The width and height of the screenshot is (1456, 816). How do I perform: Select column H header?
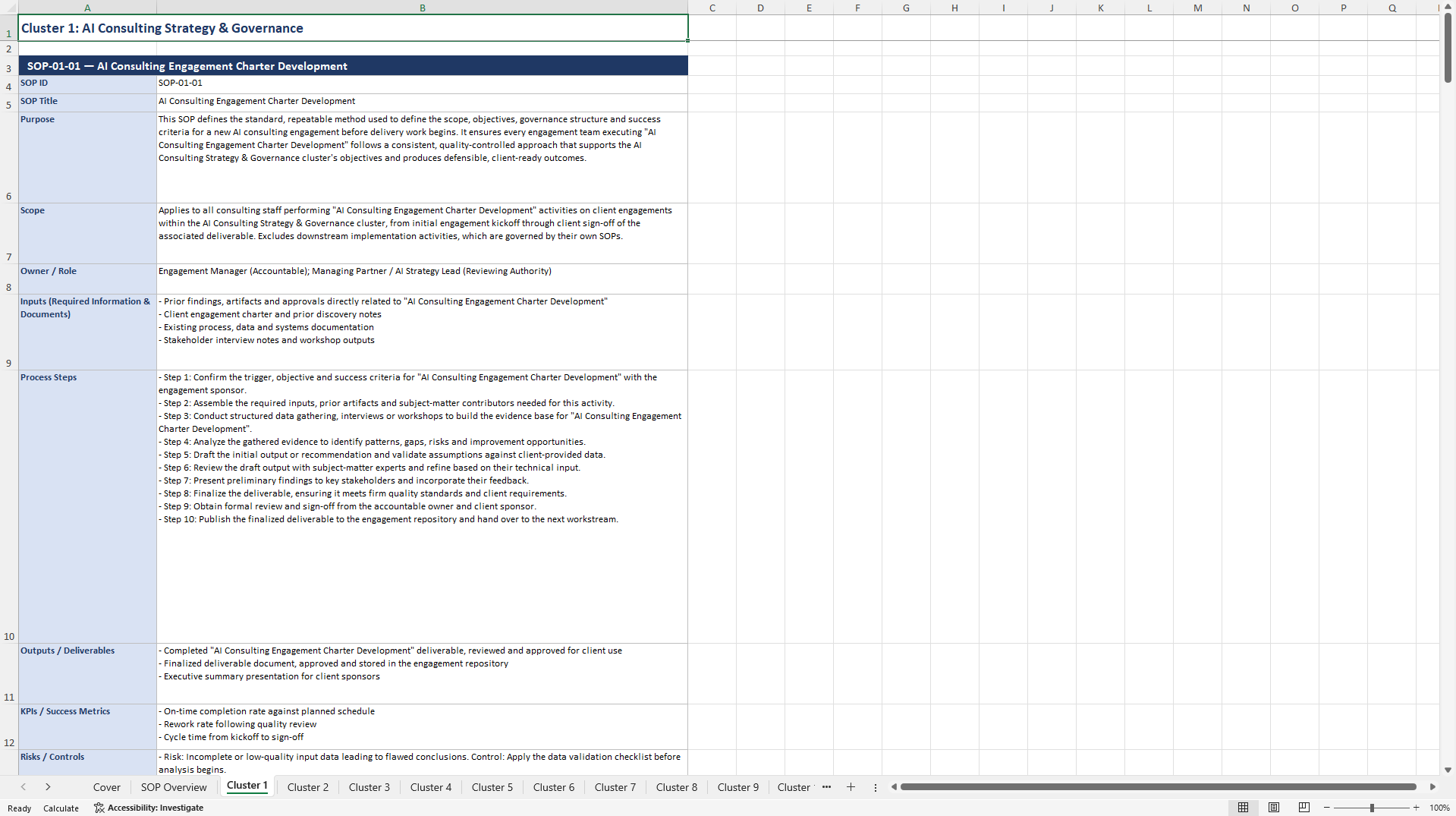click(954, 8)
